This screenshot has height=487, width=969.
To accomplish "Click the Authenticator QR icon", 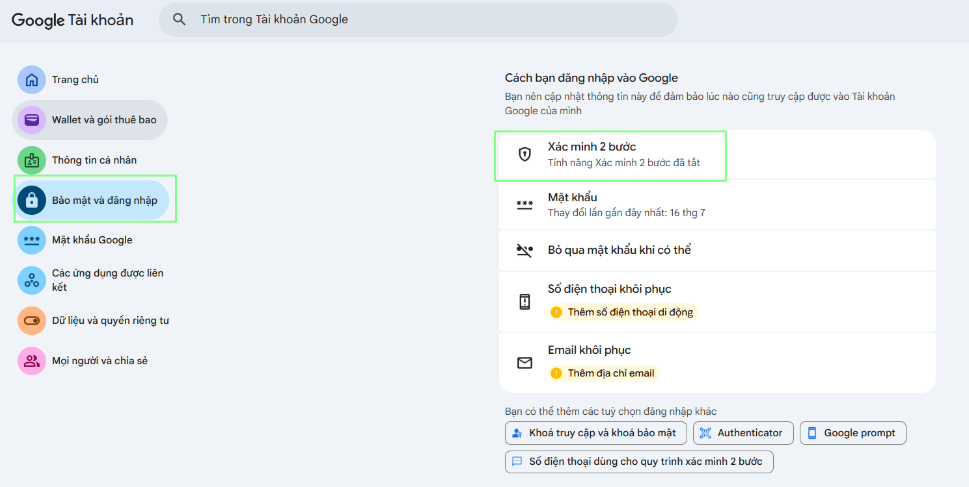I will (705, 433).
